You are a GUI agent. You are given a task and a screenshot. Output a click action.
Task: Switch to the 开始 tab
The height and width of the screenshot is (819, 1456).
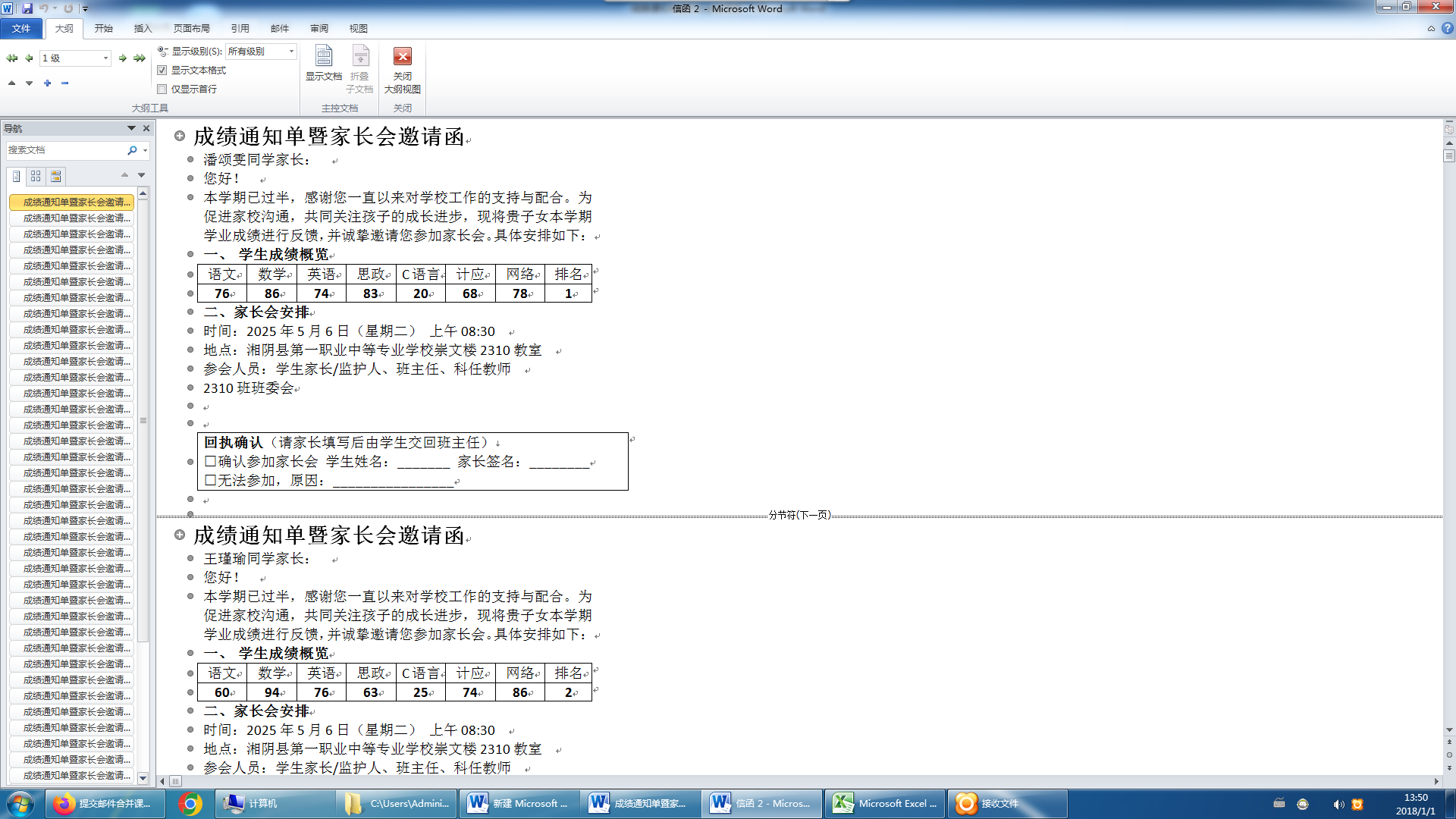(x=104, y=29)
